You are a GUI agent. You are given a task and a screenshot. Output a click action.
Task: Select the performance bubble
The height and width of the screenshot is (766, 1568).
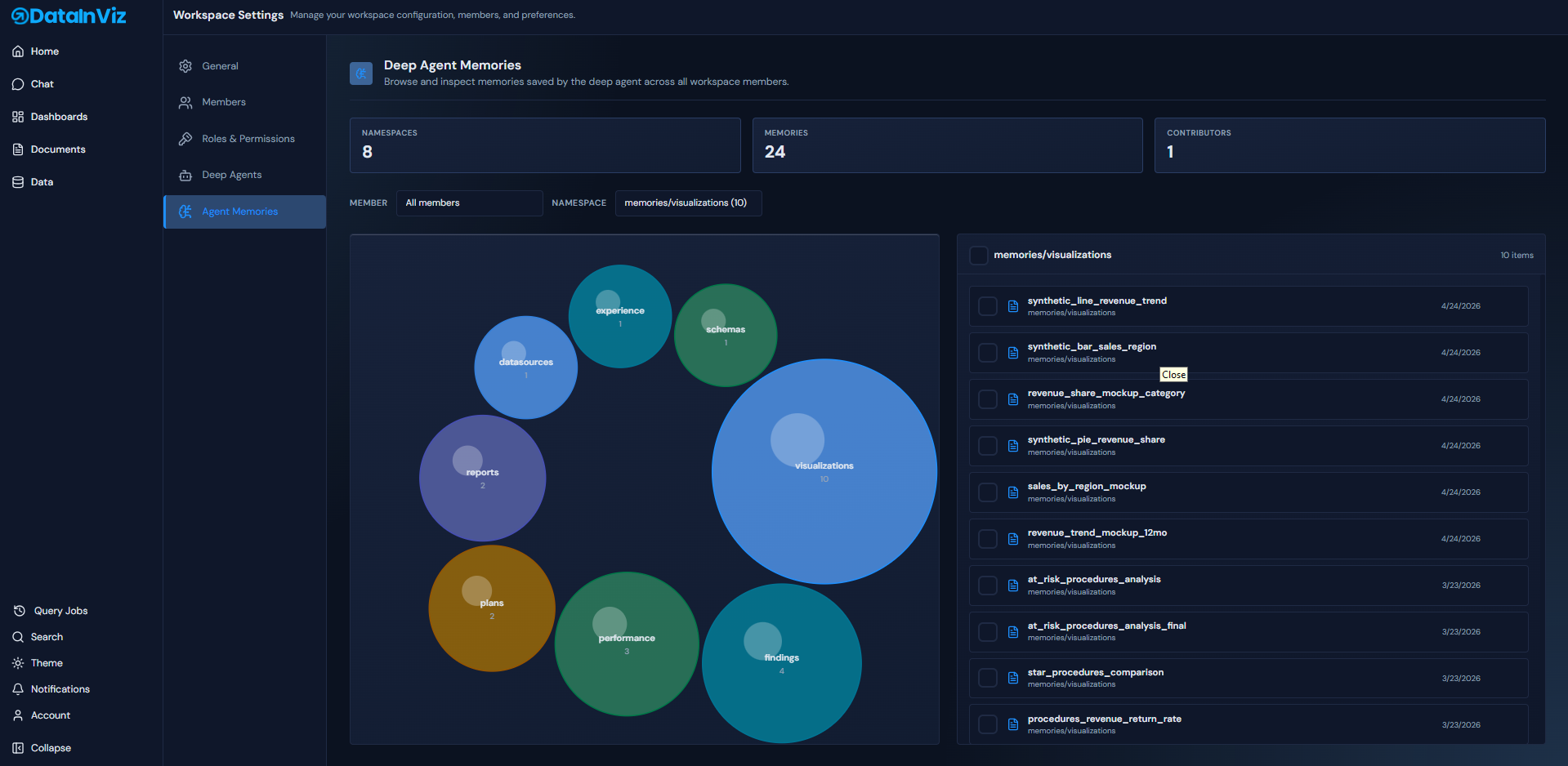point(627,644)
